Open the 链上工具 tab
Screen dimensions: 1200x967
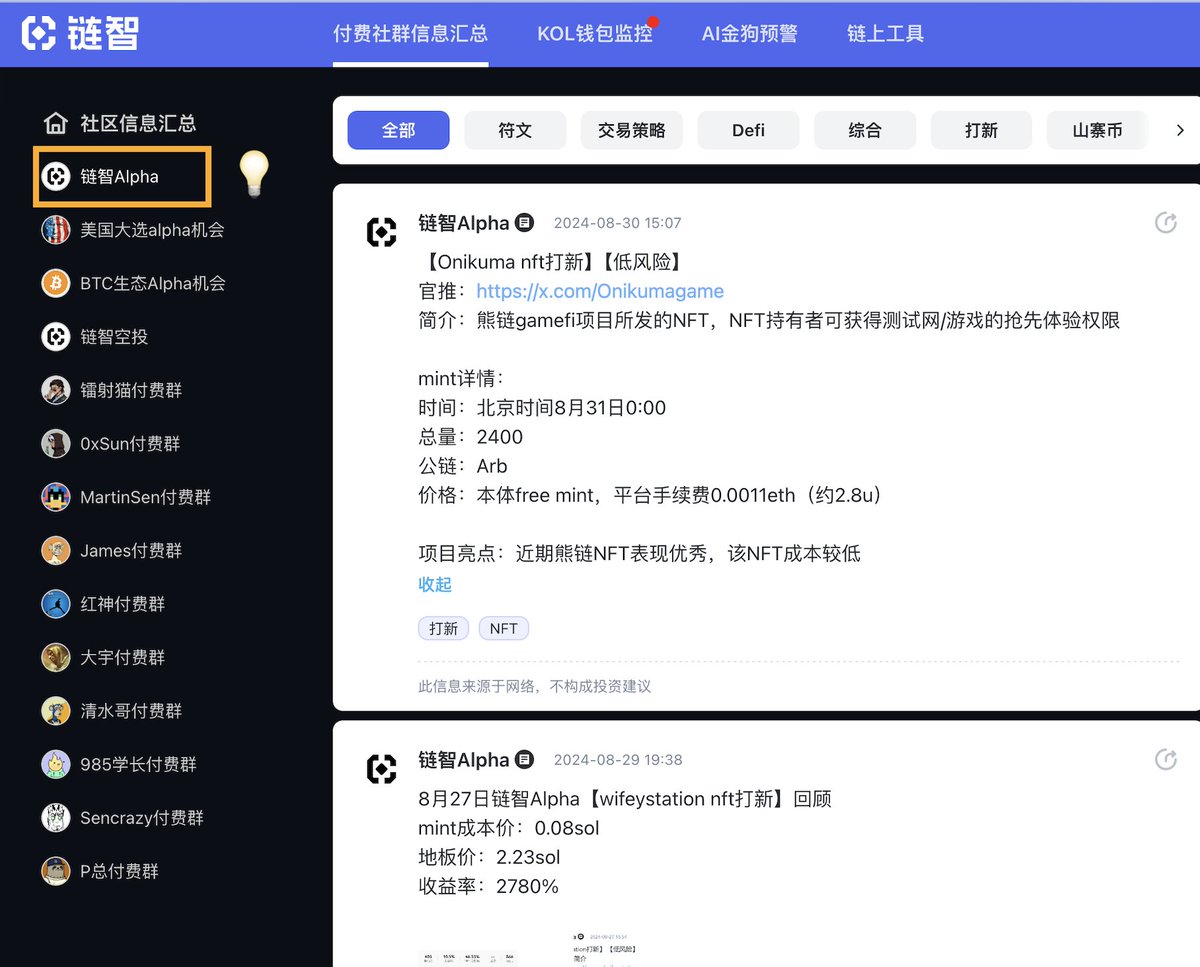click(886, 34)
